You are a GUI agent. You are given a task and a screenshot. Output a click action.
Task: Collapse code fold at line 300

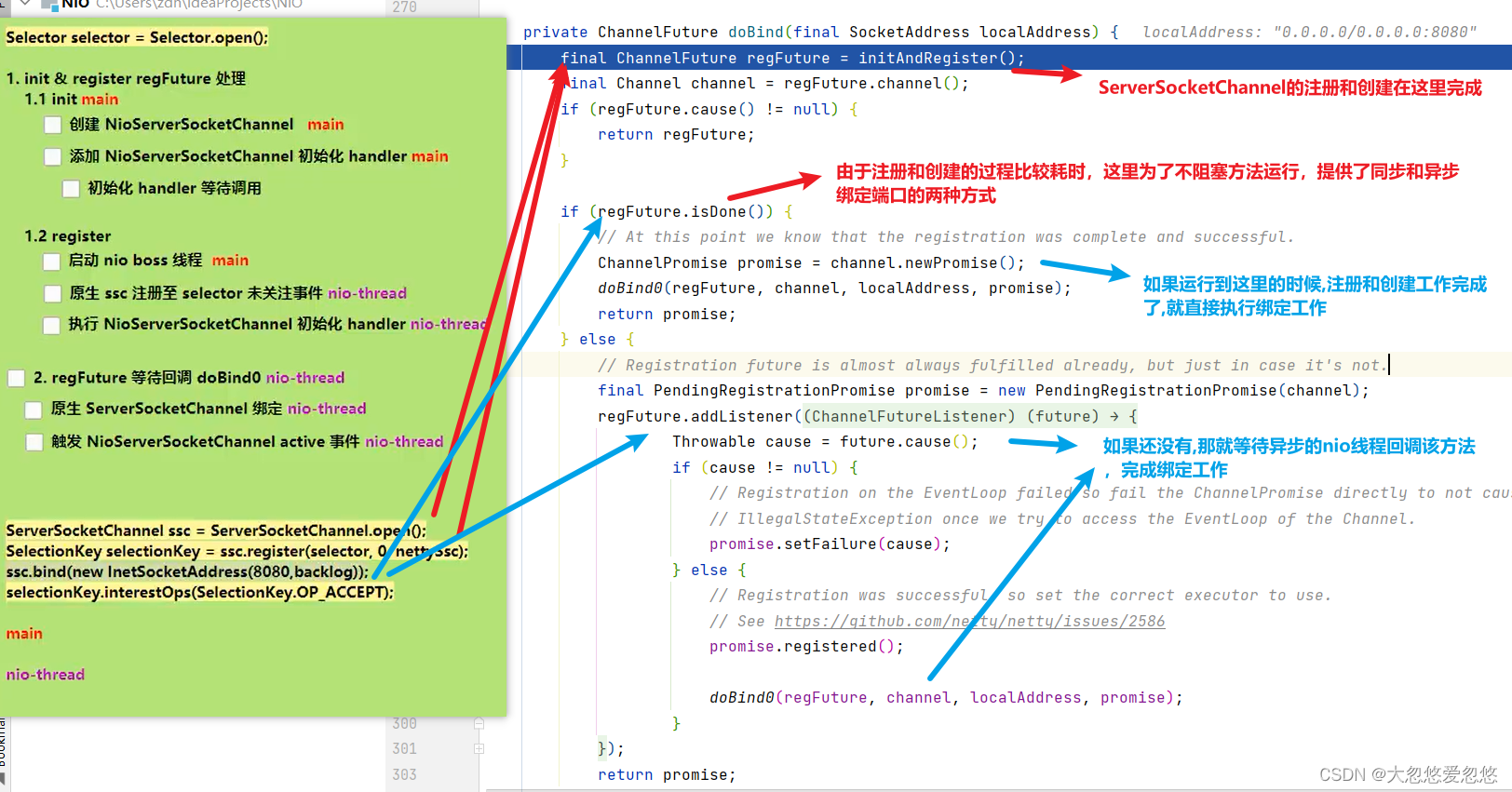(479, 723)
